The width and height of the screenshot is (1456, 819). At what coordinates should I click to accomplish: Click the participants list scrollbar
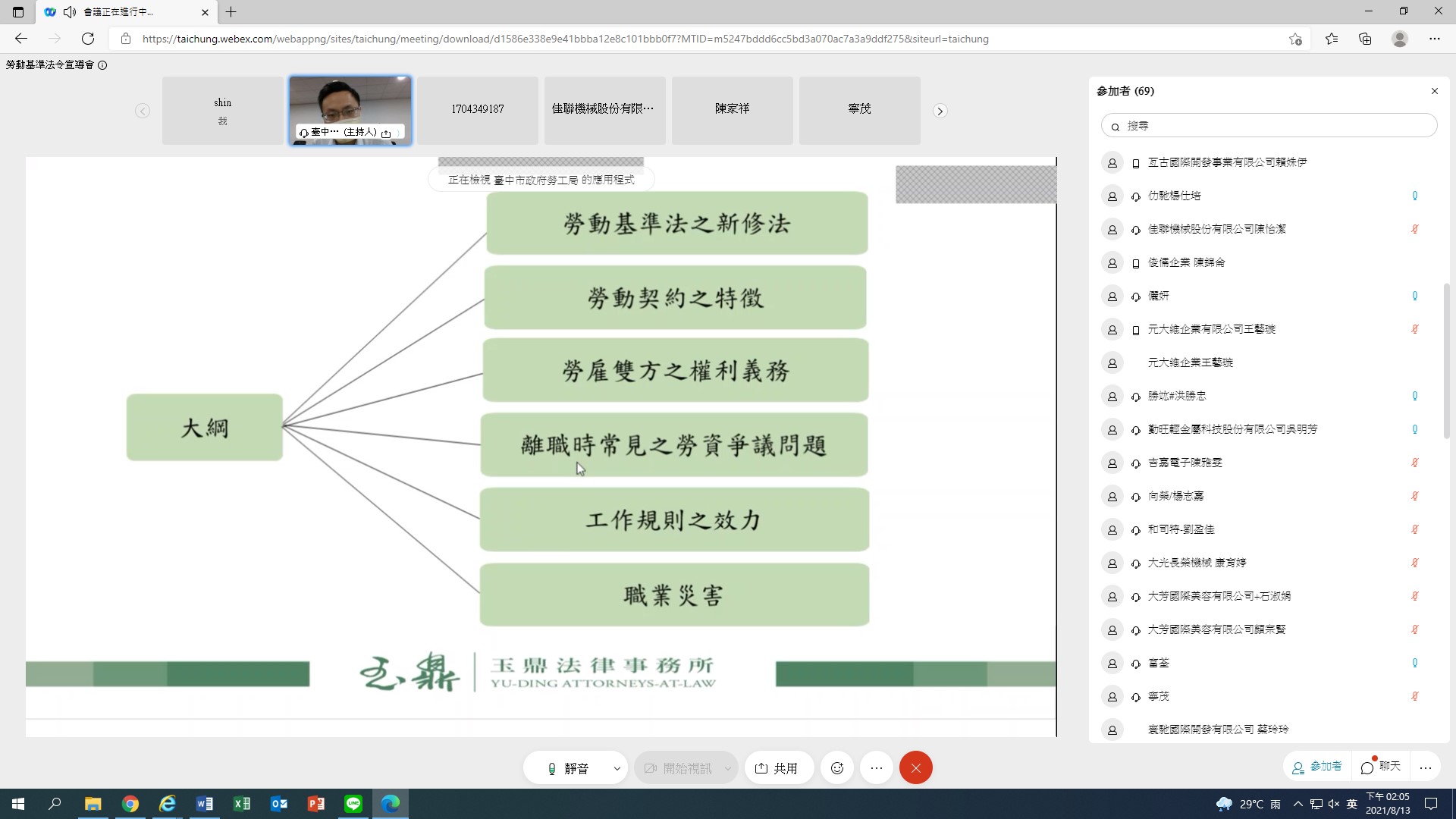pos(1446,360)
